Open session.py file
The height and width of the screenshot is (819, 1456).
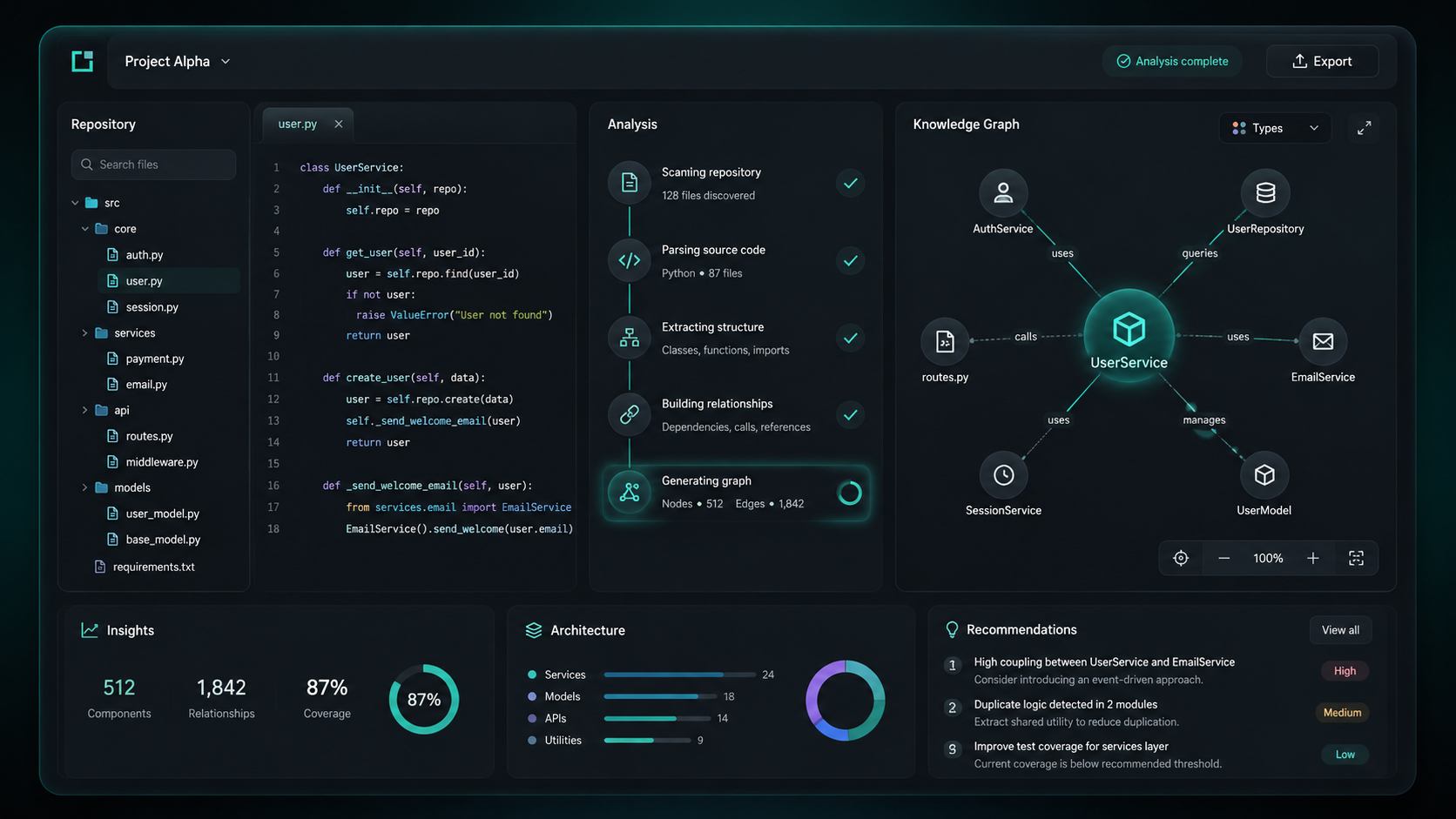142,307
